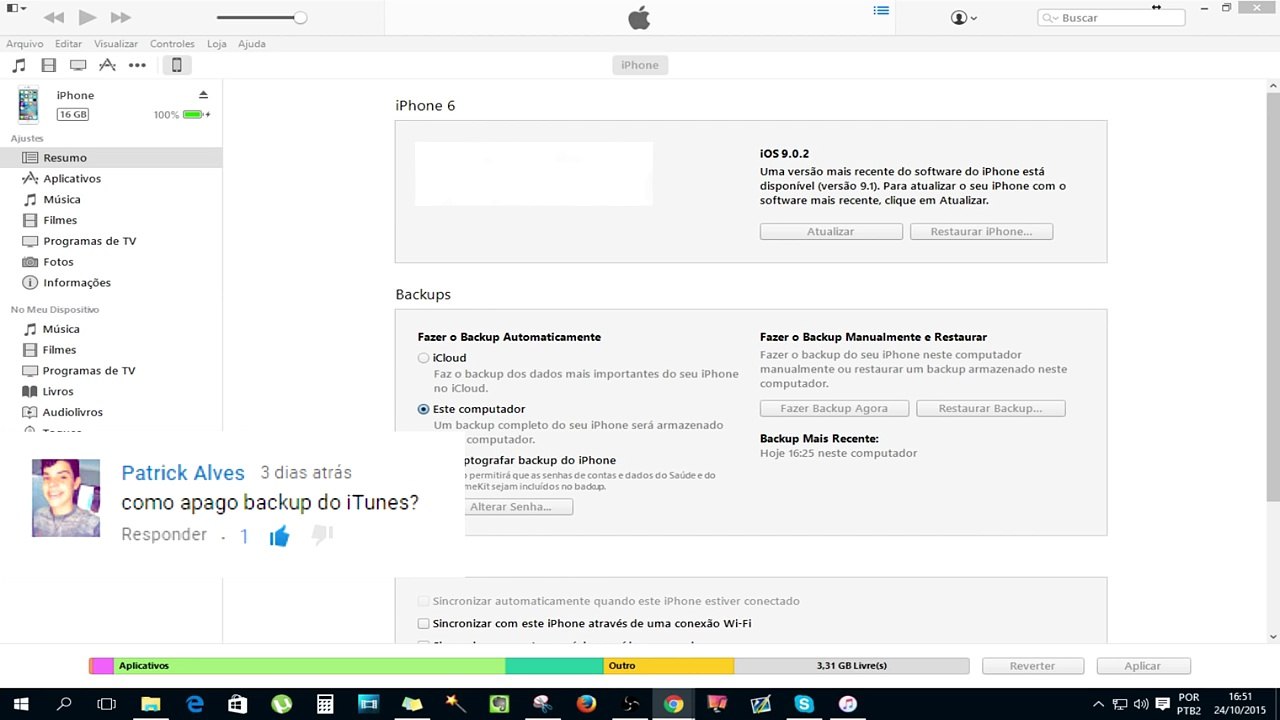1280x720 pixels.
Task: Open the Movies library film icon
Action: 48,65
